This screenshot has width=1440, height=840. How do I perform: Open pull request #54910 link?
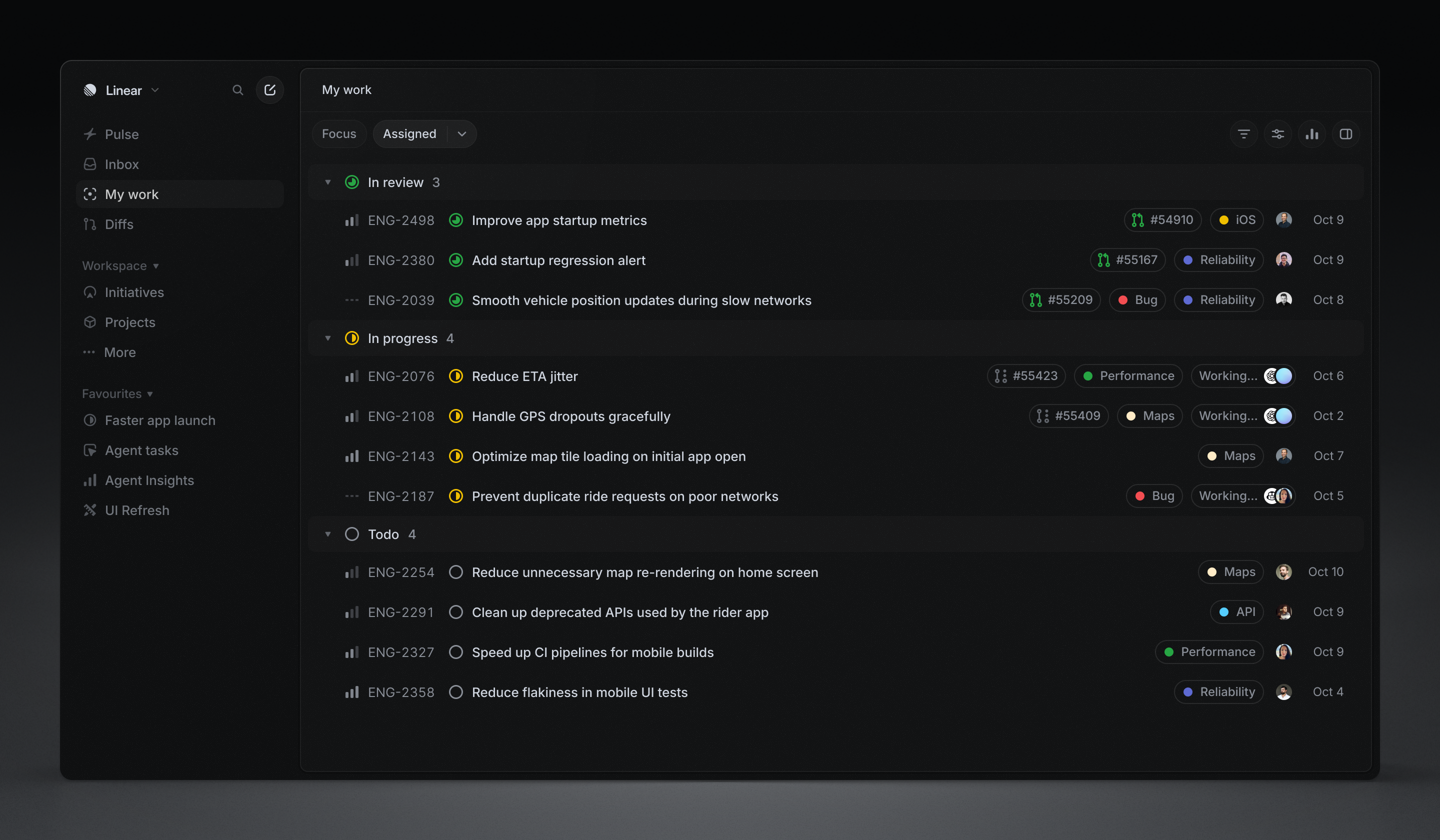point(1163,220)
